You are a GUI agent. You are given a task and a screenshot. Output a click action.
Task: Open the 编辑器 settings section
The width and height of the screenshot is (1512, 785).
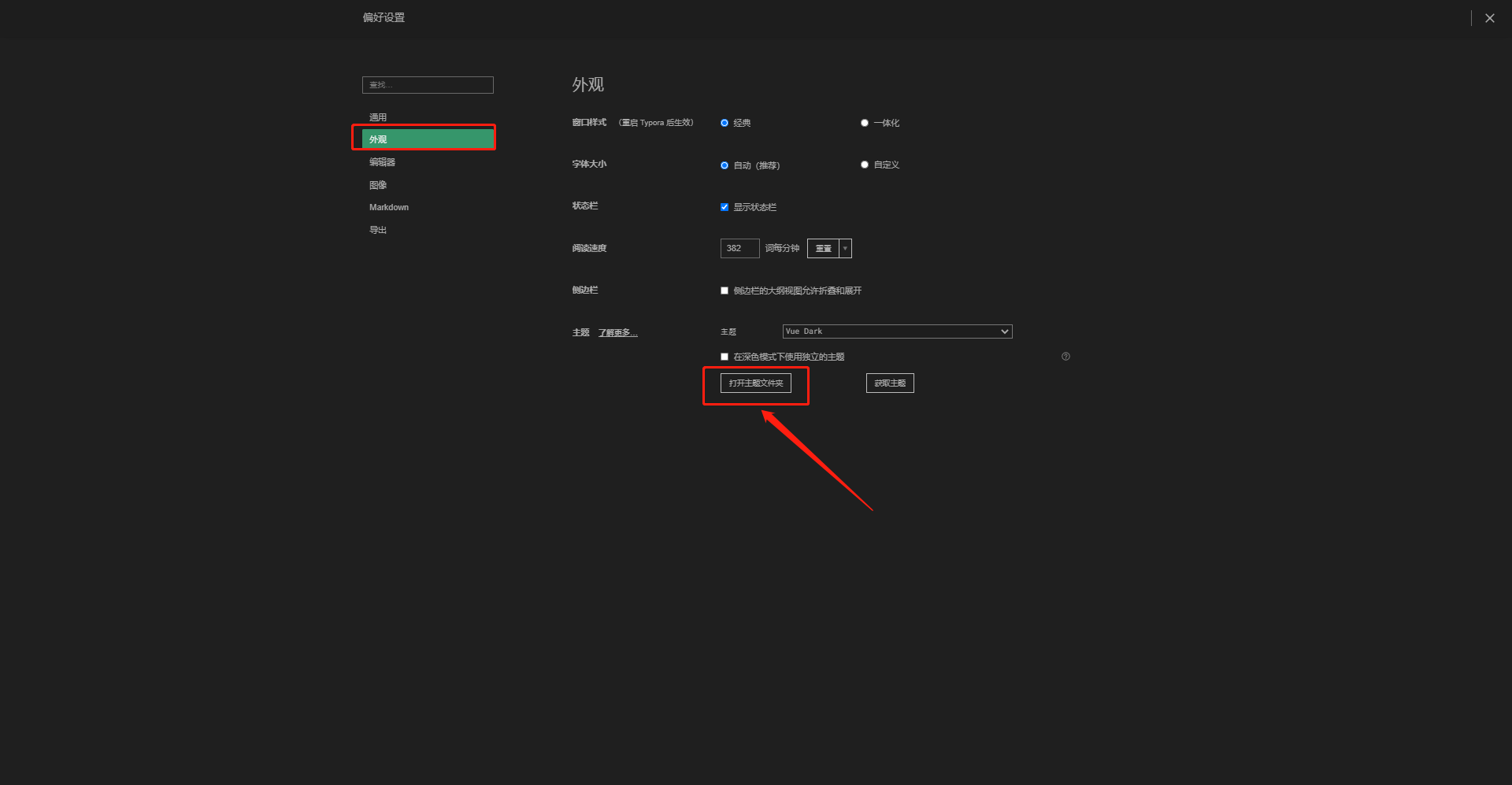[x=381, y=161]
